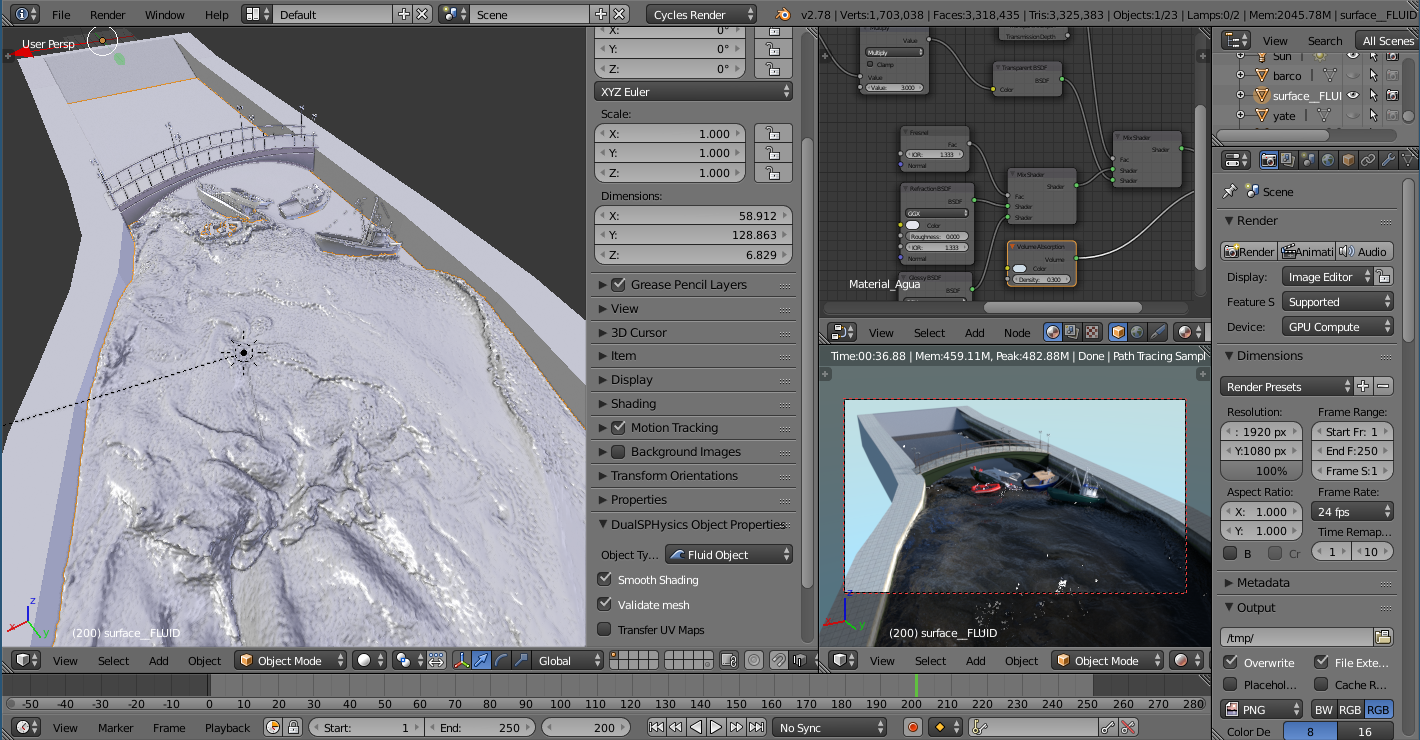
Task: Jump to the last frame in timeline
Action: coord(758,728)
